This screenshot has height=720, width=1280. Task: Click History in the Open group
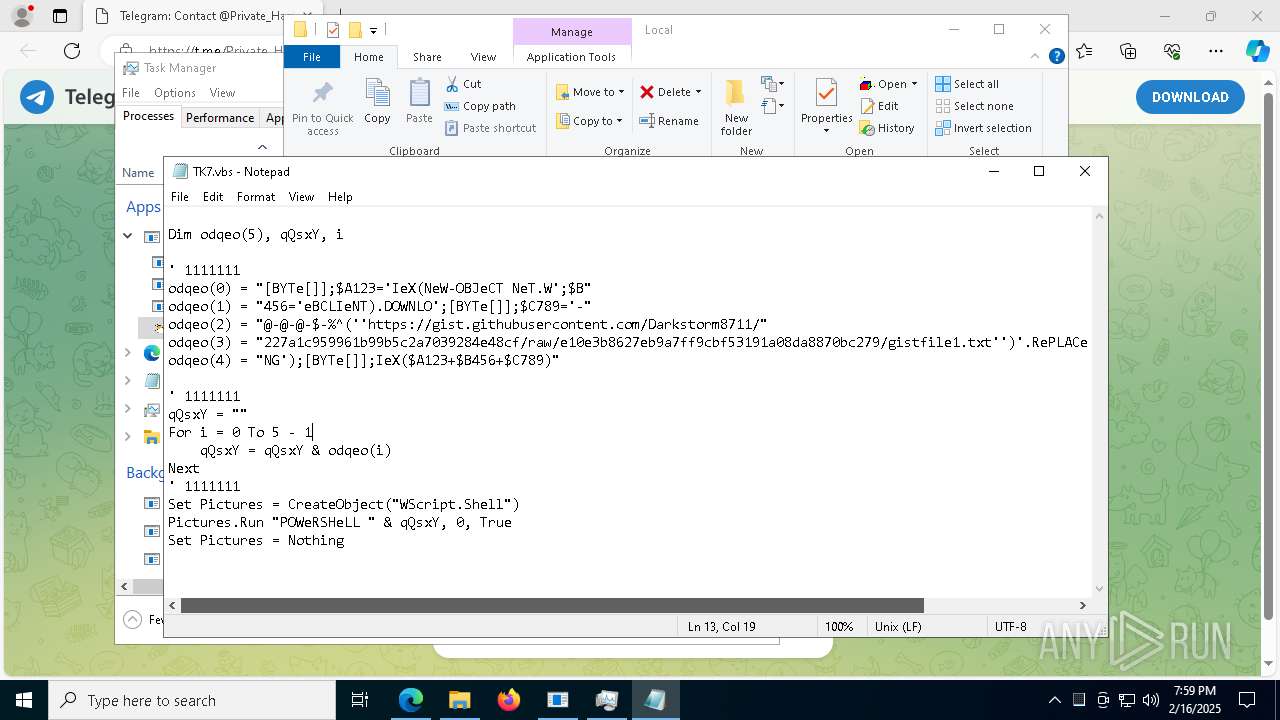887,128
